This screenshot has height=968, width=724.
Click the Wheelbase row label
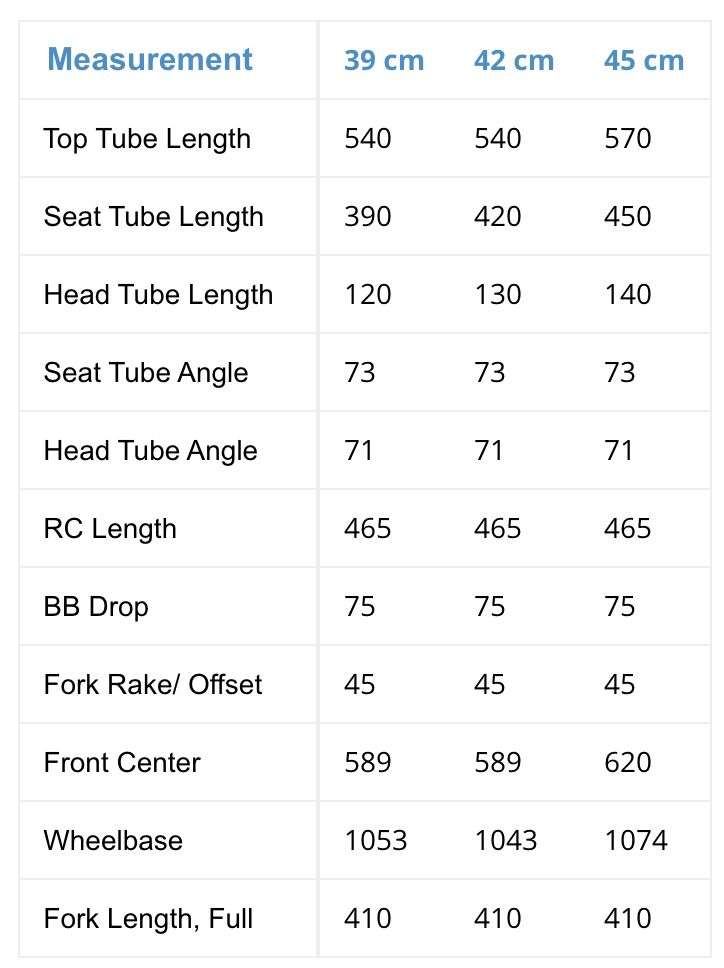tap(113, 840)
